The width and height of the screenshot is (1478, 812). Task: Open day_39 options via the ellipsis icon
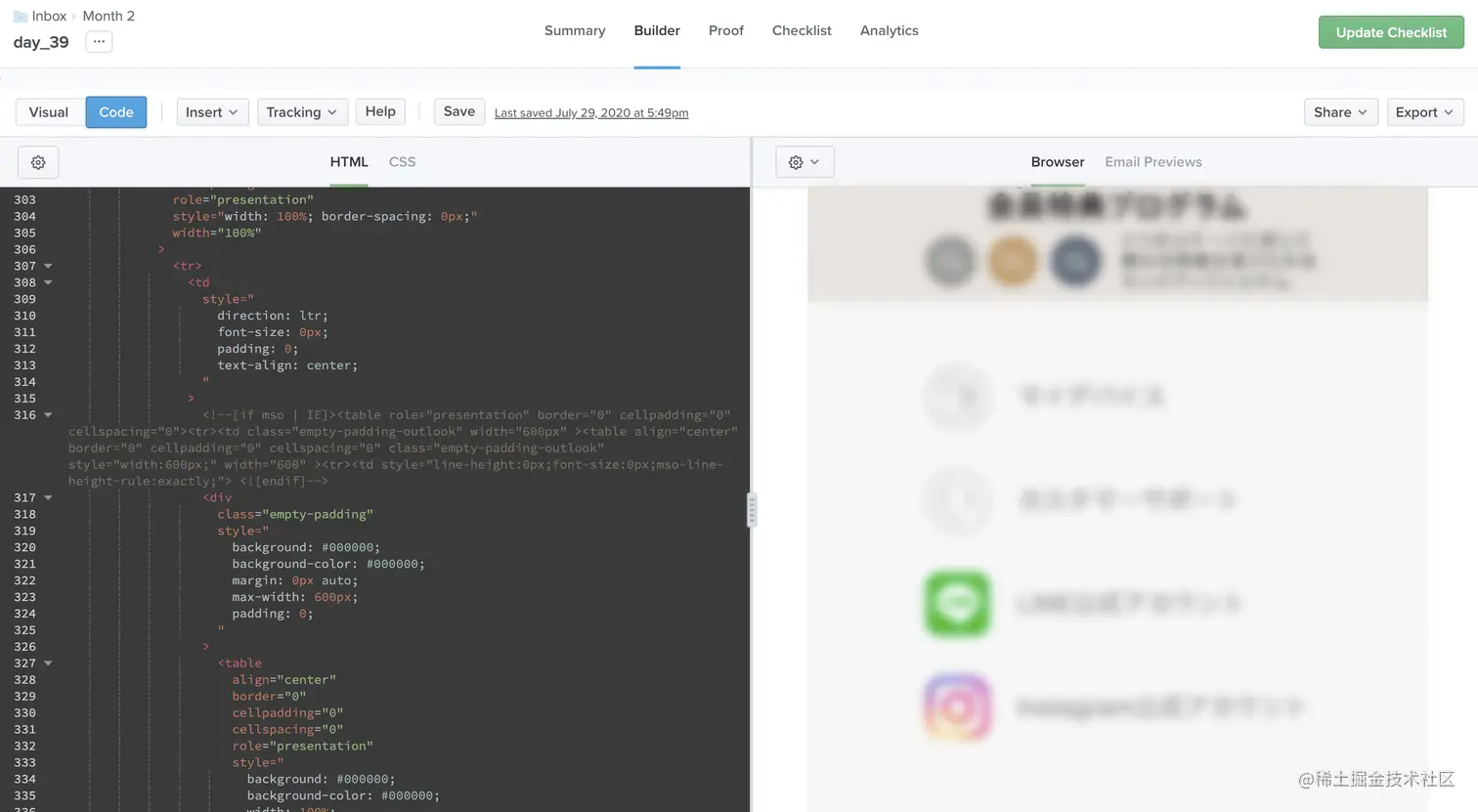pos(97,41)
